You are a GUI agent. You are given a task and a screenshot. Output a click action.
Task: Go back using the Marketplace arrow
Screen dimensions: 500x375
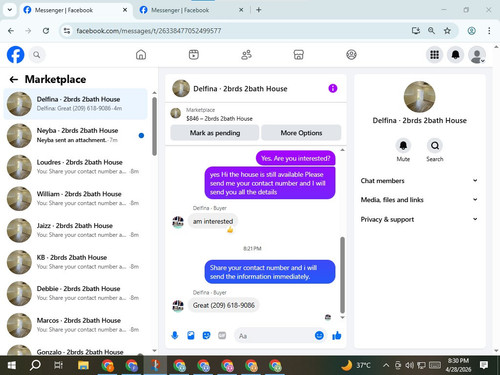pyautogui.click(x=14, y=79)
